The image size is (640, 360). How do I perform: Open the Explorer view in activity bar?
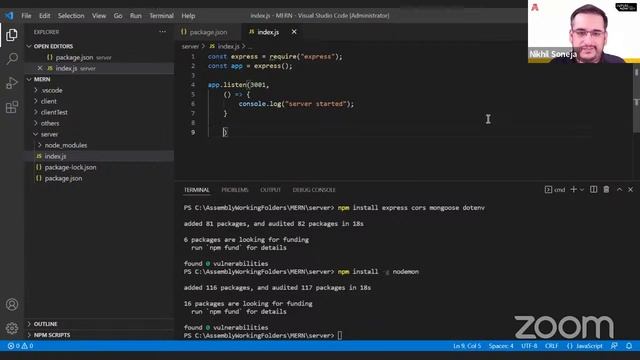pos(12,35)
